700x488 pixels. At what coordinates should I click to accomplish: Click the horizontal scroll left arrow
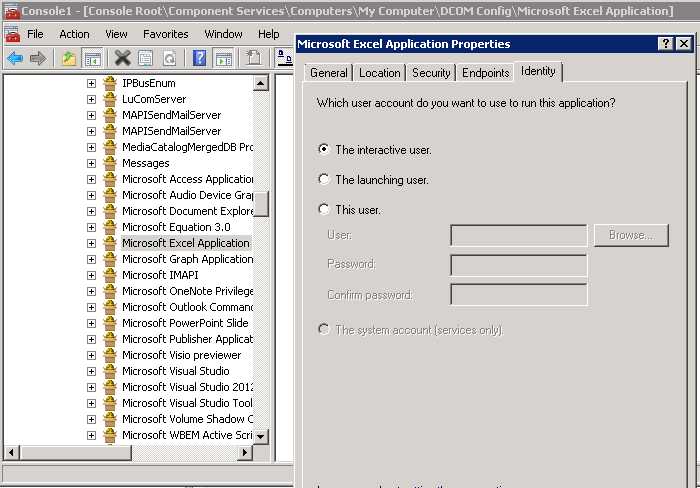[x=11, y=453]
